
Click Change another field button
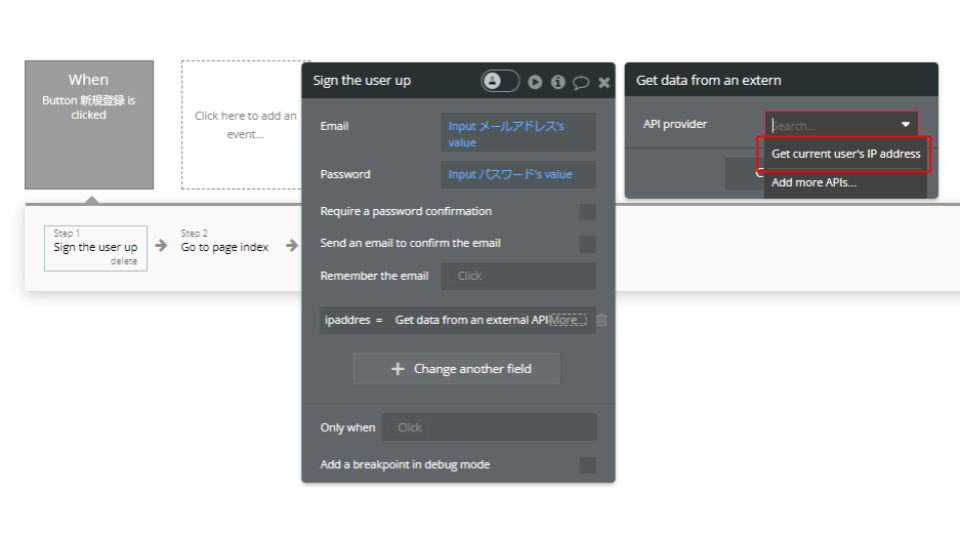pos(456,369)
